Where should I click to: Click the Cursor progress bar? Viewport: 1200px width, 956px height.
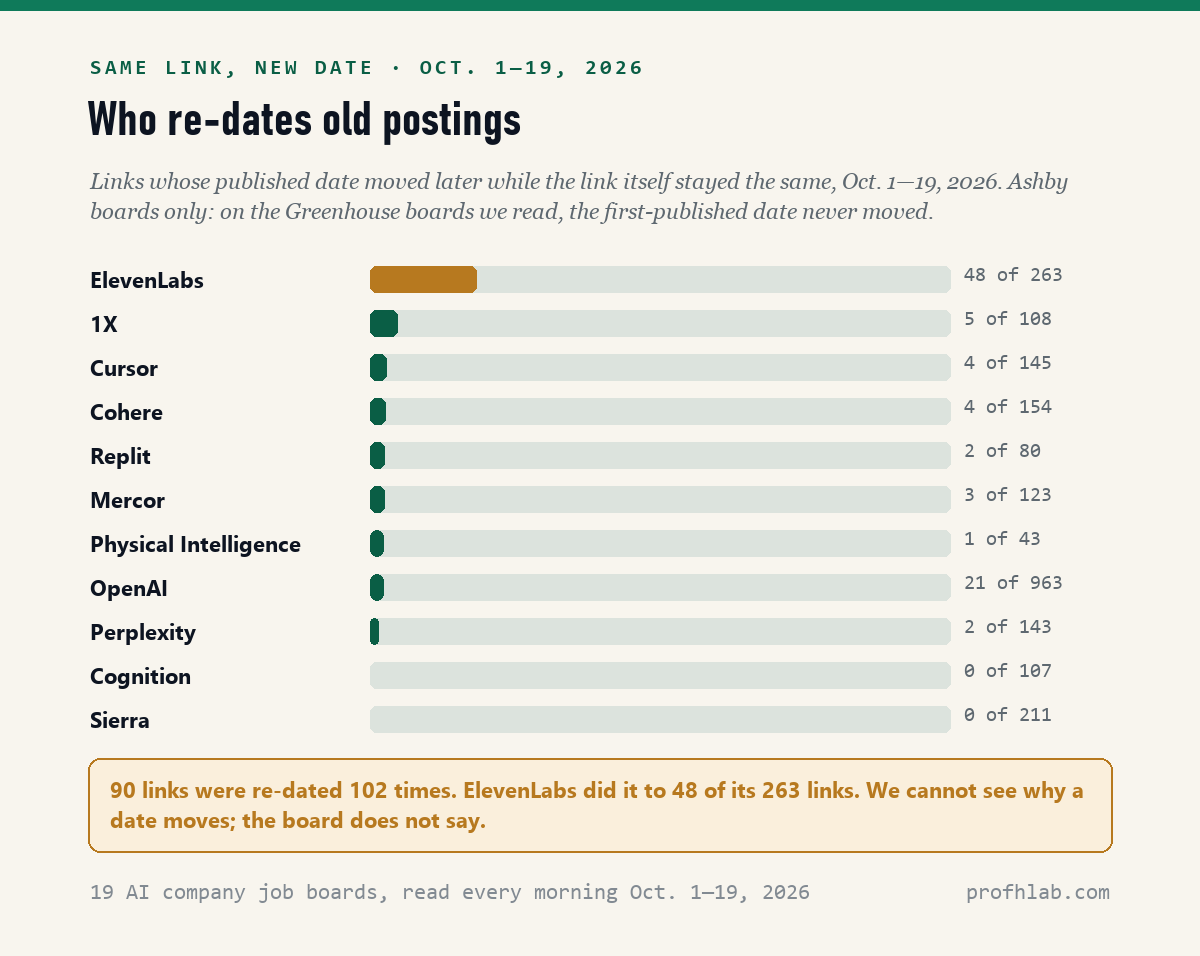[660, 368]
